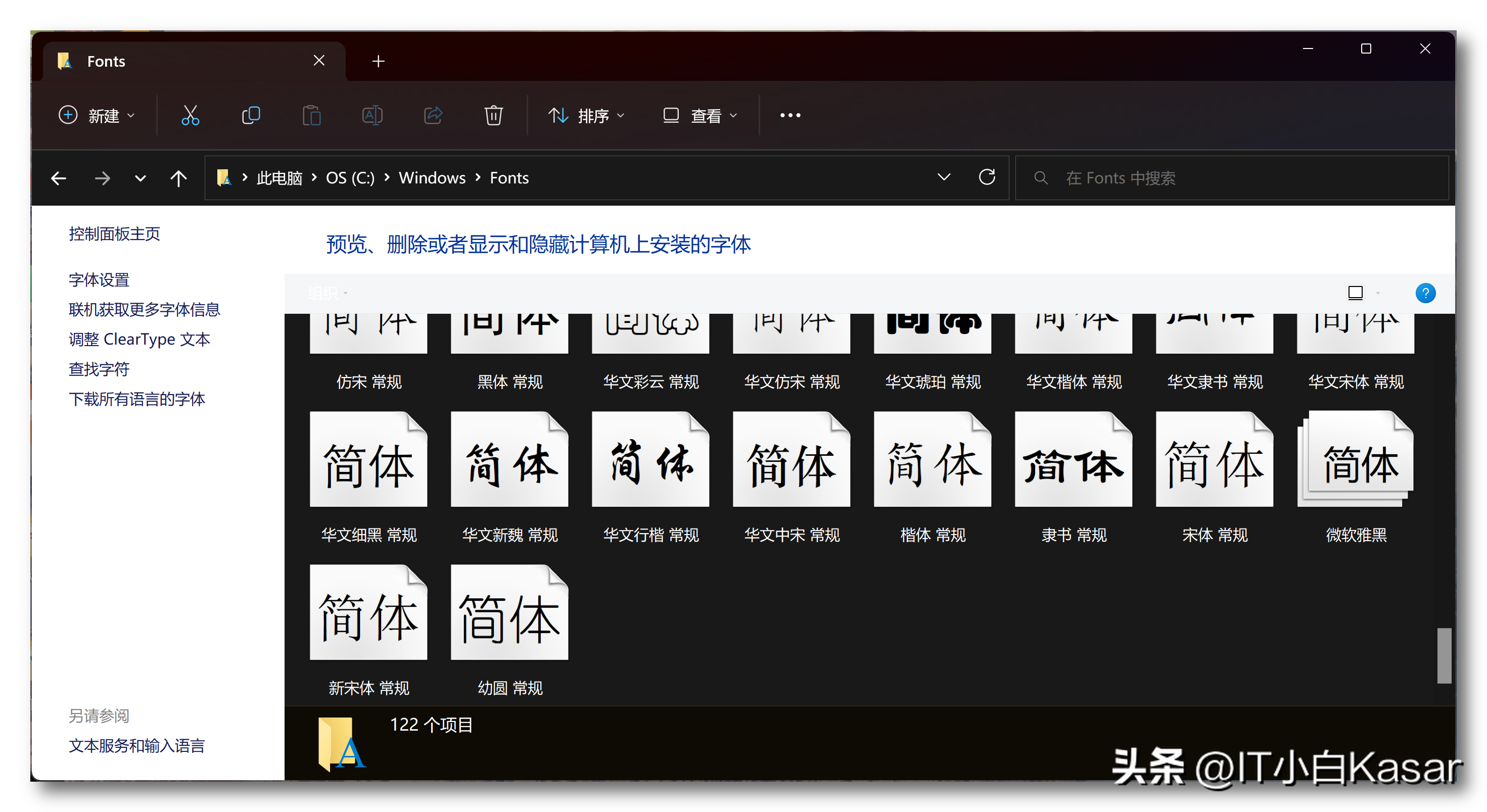Select the 华文隶书 常规 font
Image resolution: width=1487 pixels, height=812 pixels.
(x=1215, y=353)
